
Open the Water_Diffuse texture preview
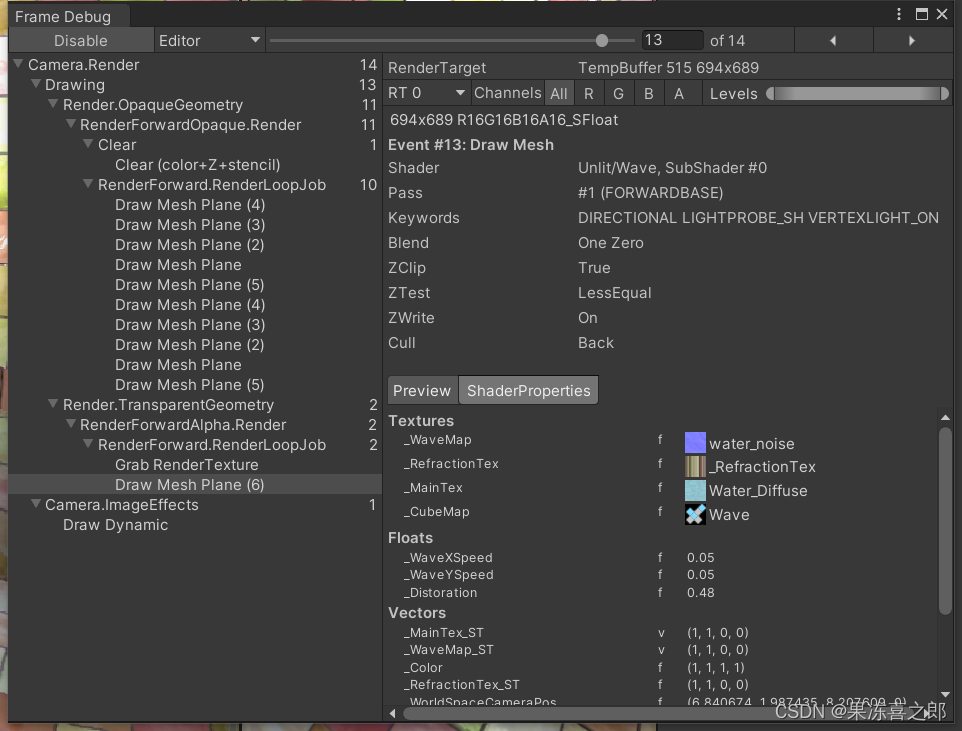(x=695, y=490)
